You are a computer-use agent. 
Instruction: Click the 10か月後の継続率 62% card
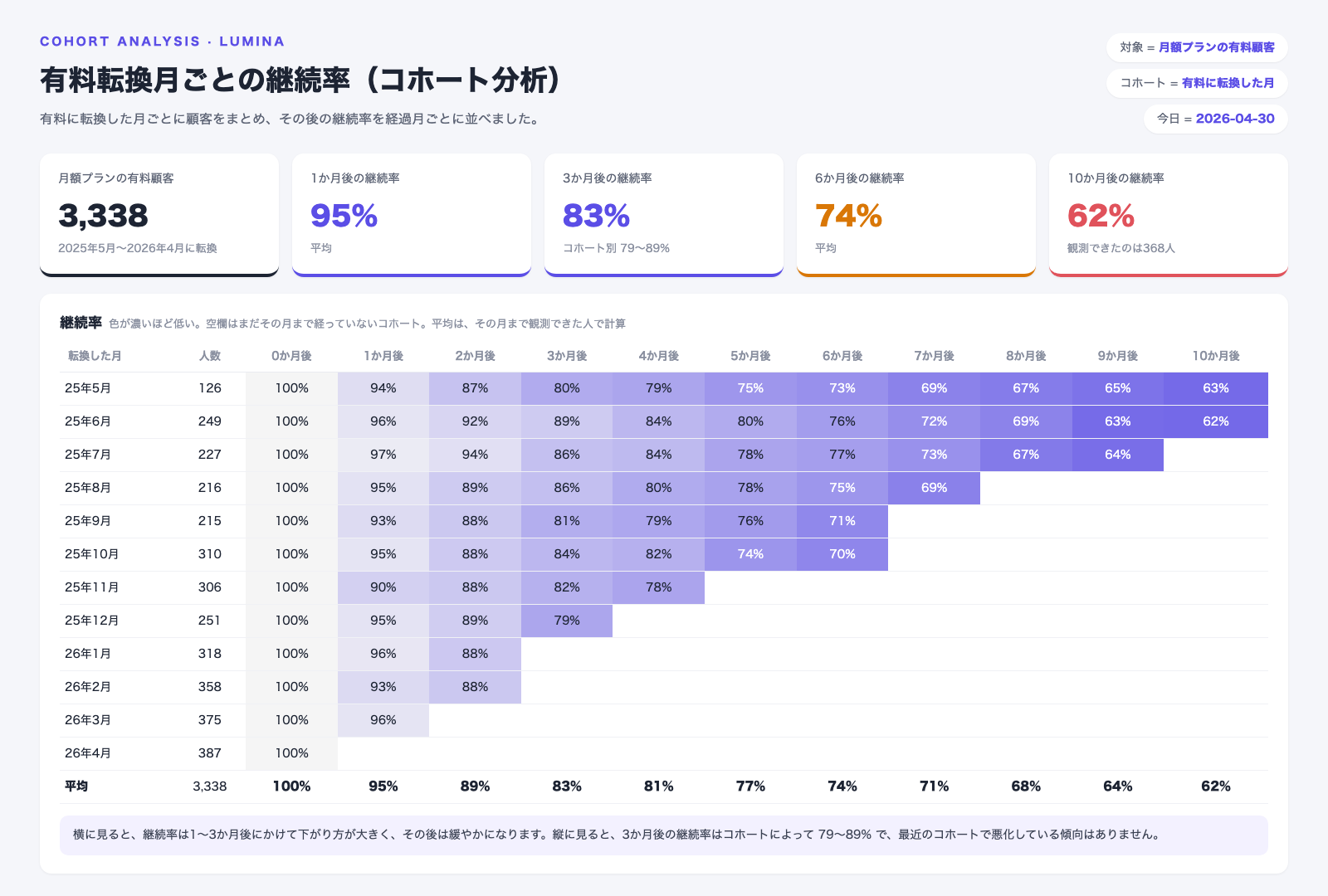click(x=1169, y=215)
